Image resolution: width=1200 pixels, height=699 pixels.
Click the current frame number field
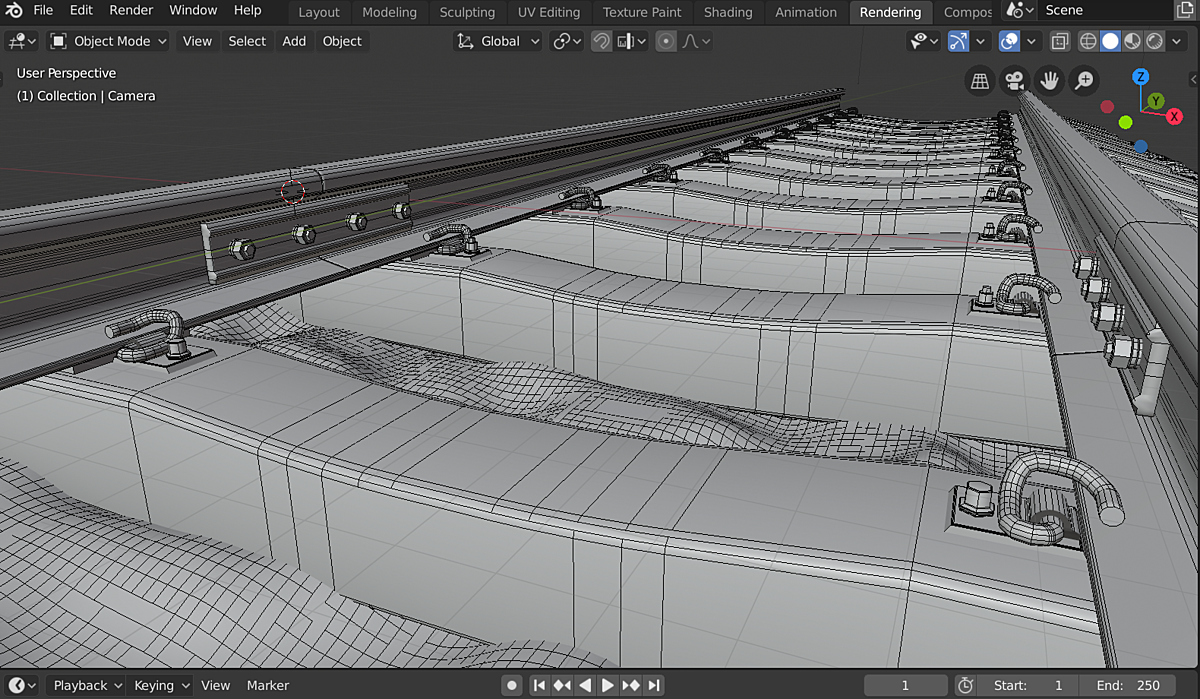pos(906,685)
